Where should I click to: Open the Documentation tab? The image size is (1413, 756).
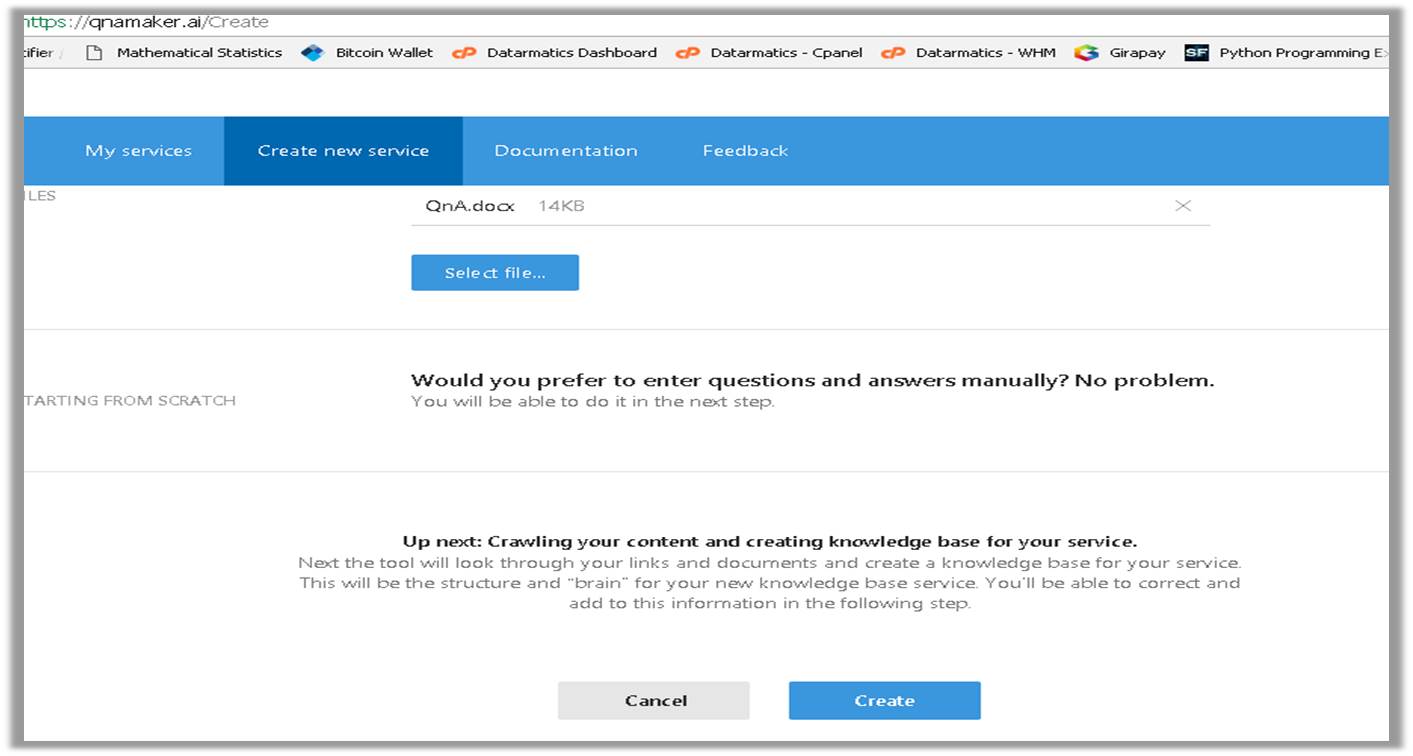pos(566,151)
